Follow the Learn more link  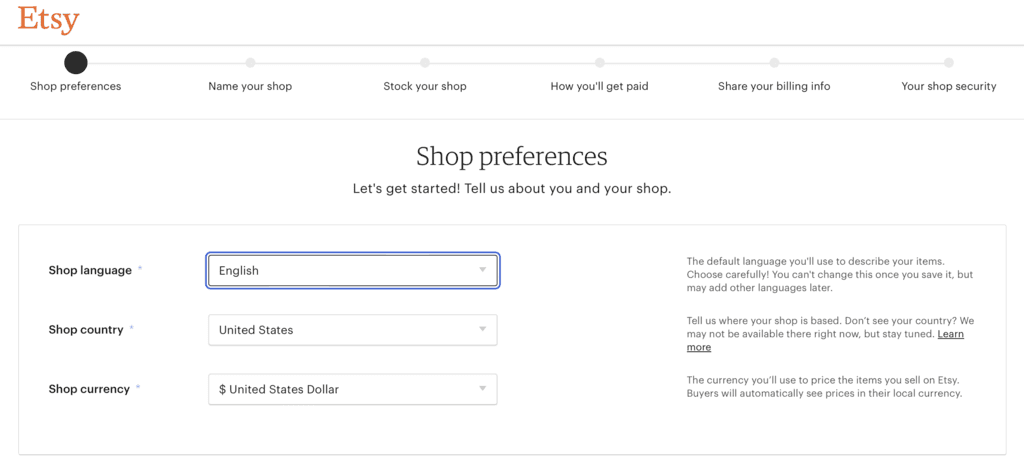(950, 334)
